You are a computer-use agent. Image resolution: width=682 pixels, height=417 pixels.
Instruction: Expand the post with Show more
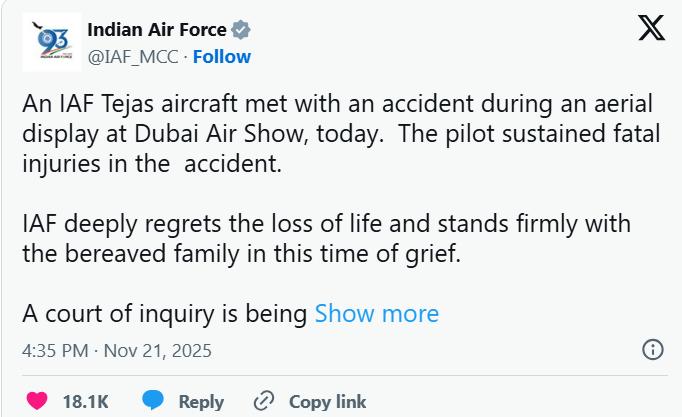click(377, 314)
